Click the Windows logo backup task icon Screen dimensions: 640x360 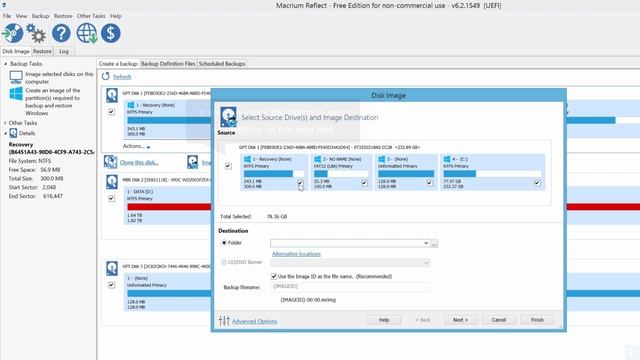16,94
